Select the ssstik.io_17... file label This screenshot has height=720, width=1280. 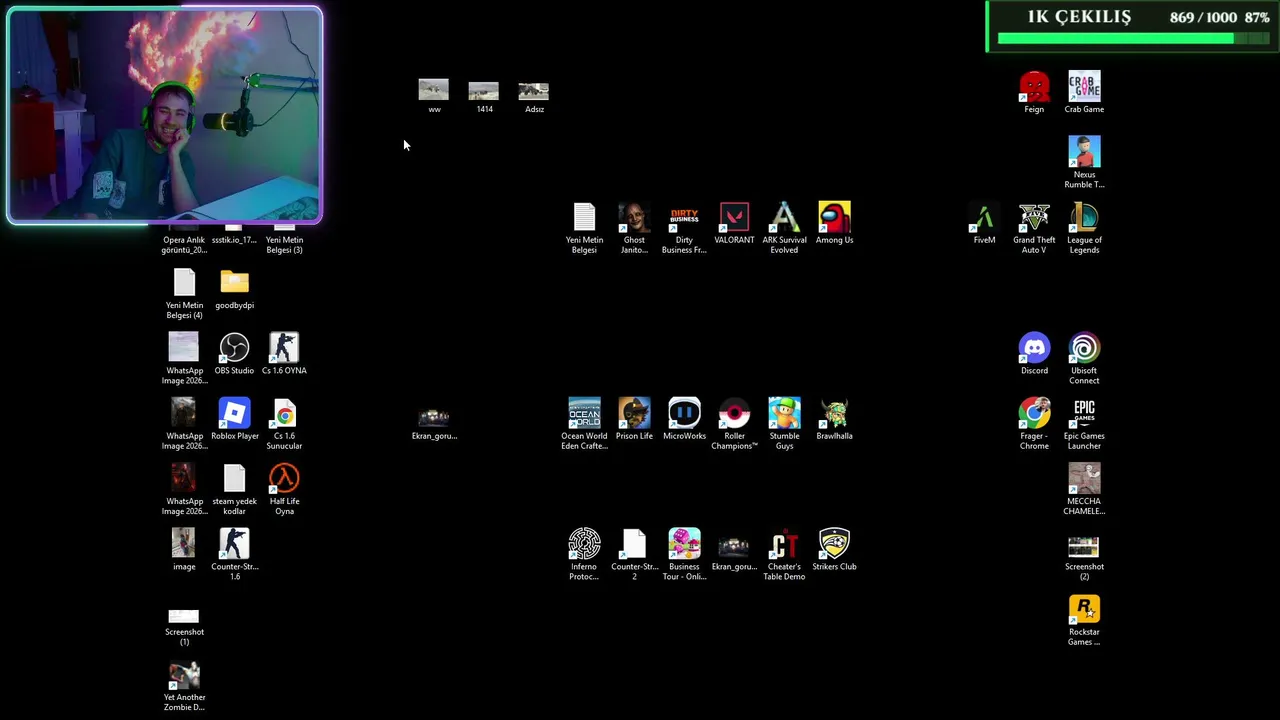point(234,240)
